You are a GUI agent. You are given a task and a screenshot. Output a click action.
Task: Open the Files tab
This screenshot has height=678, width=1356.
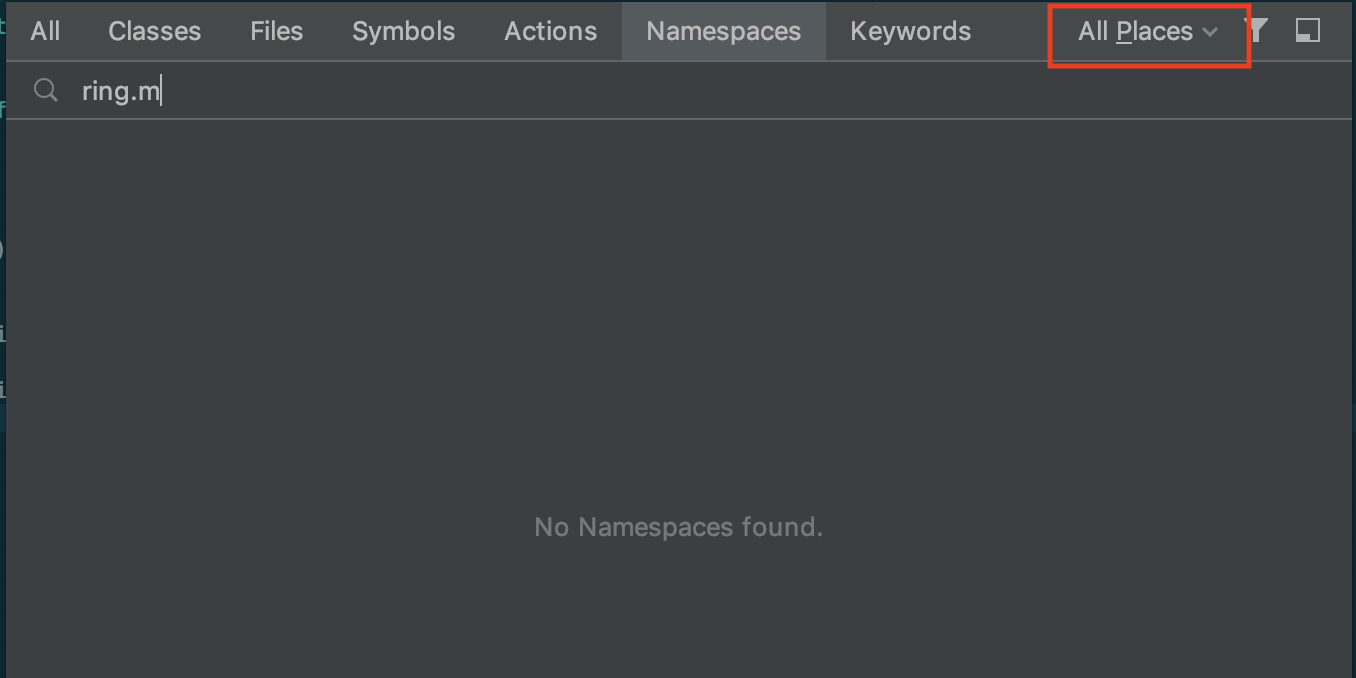(x=276, y=30)
